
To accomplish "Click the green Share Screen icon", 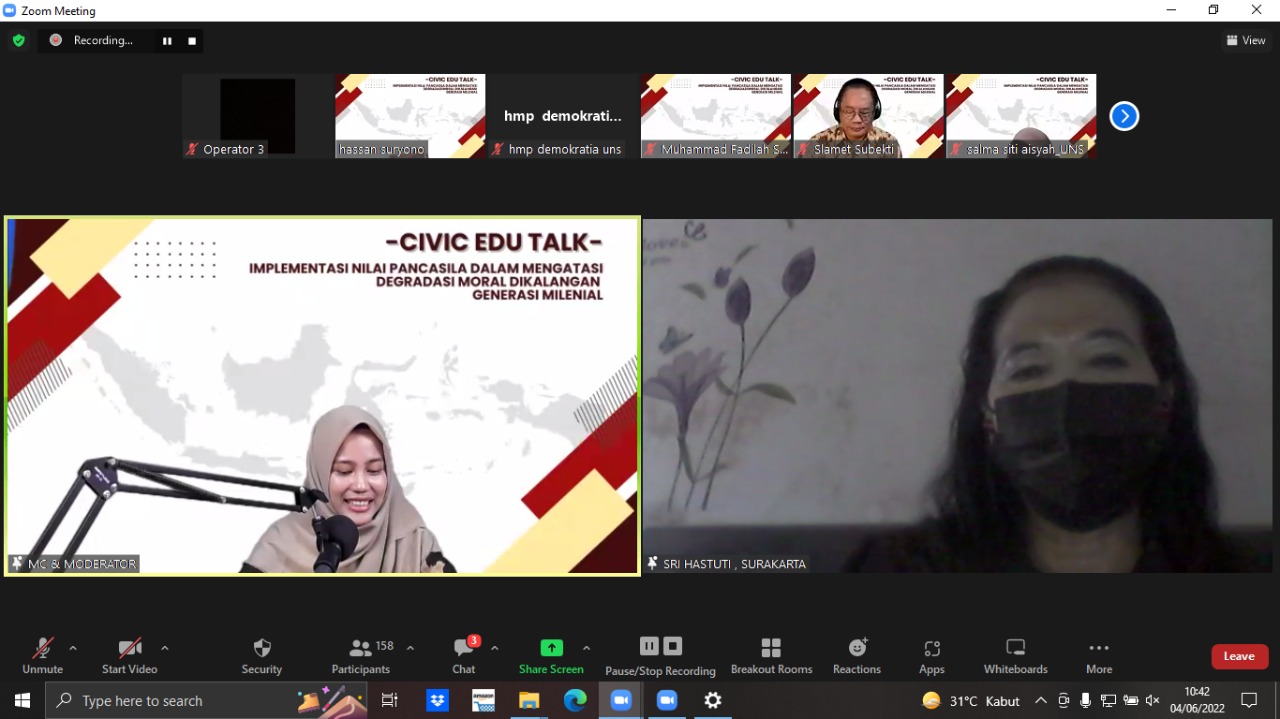I will coord(551,648).
